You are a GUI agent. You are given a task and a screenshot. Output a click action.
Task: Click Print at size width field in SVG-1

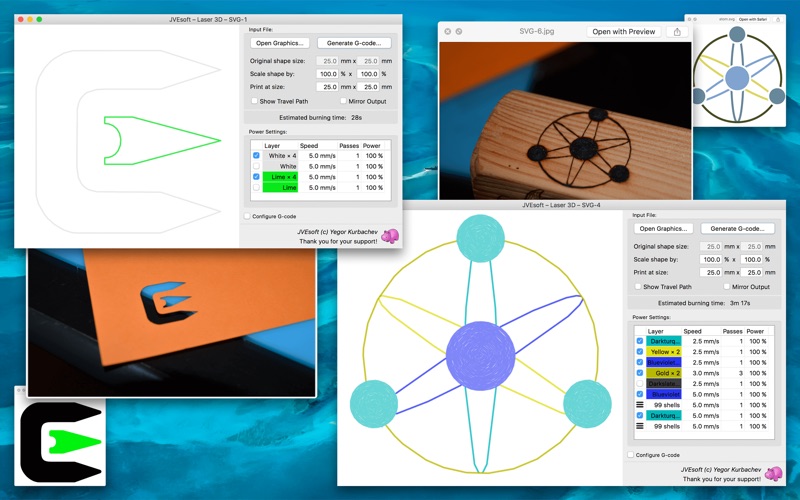327,87
